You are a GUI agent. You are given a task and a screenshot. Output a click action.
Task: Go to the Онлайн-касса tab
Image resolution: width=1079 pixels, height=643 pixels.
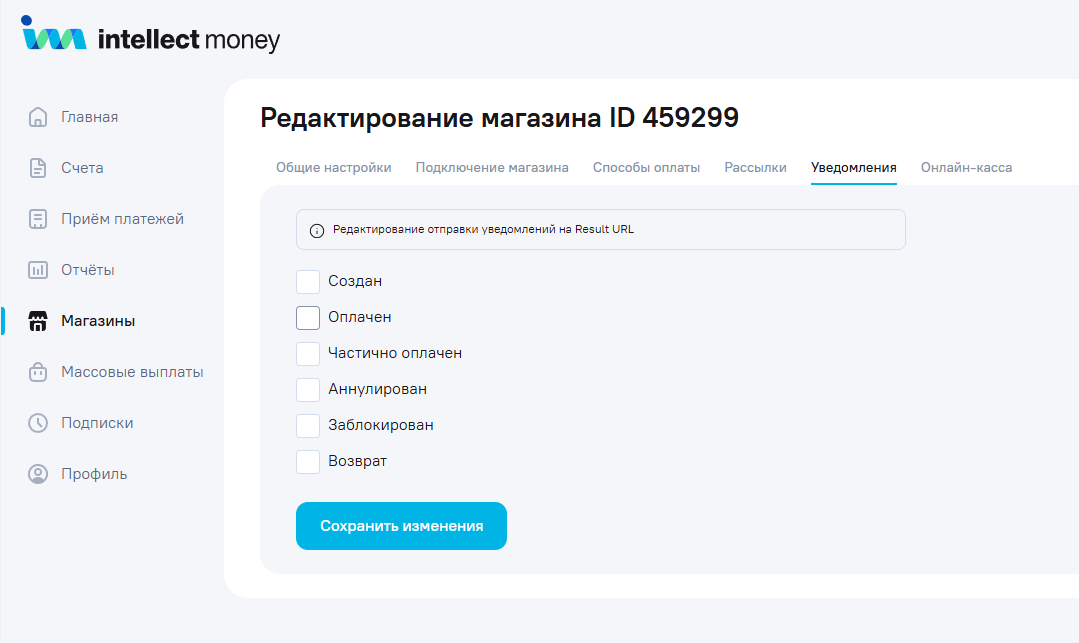coord(966,168)
